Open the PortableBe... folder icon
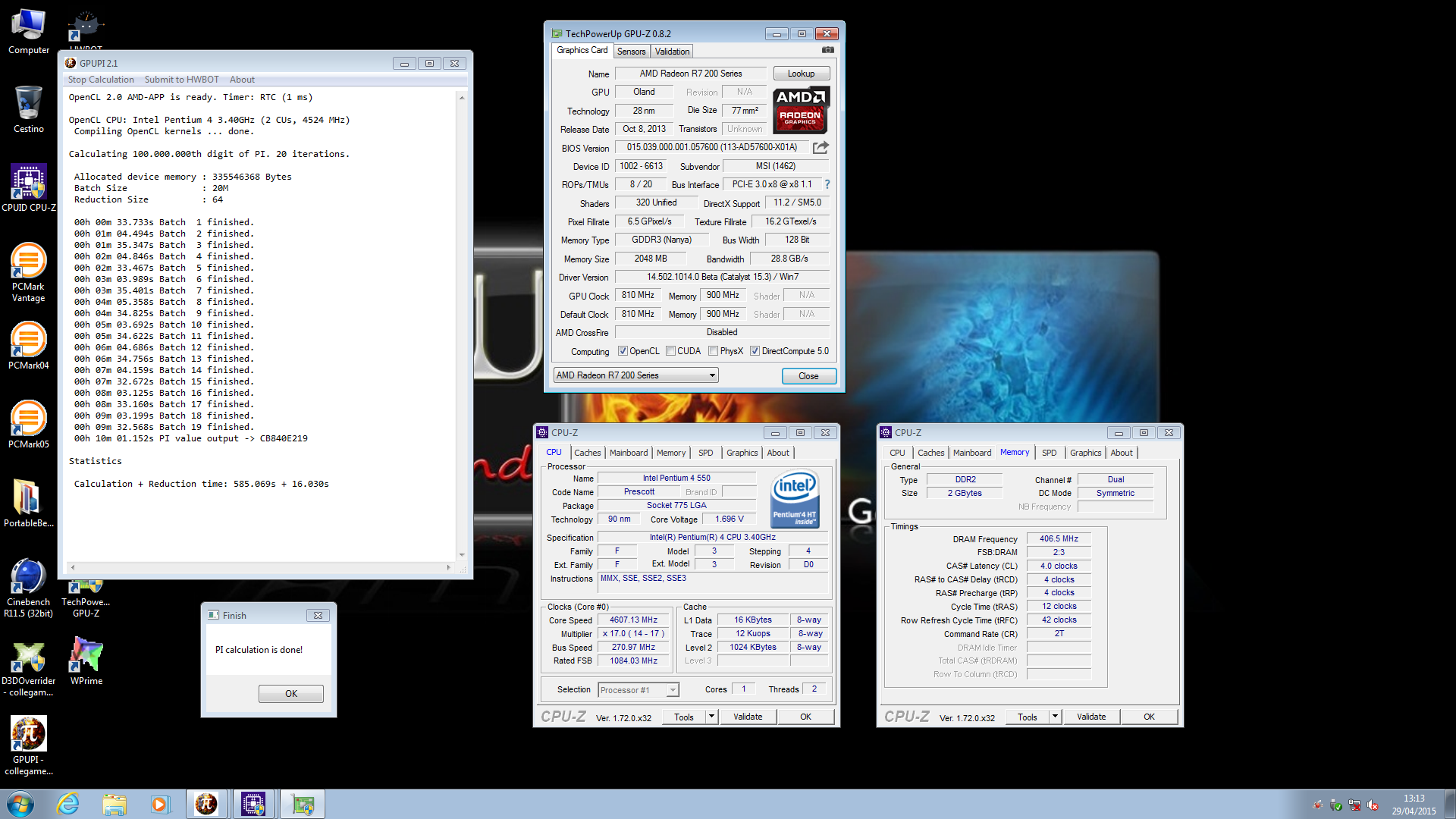This screenshot has width=1456, height=819. pyautogui.click(x=29, y=504)
